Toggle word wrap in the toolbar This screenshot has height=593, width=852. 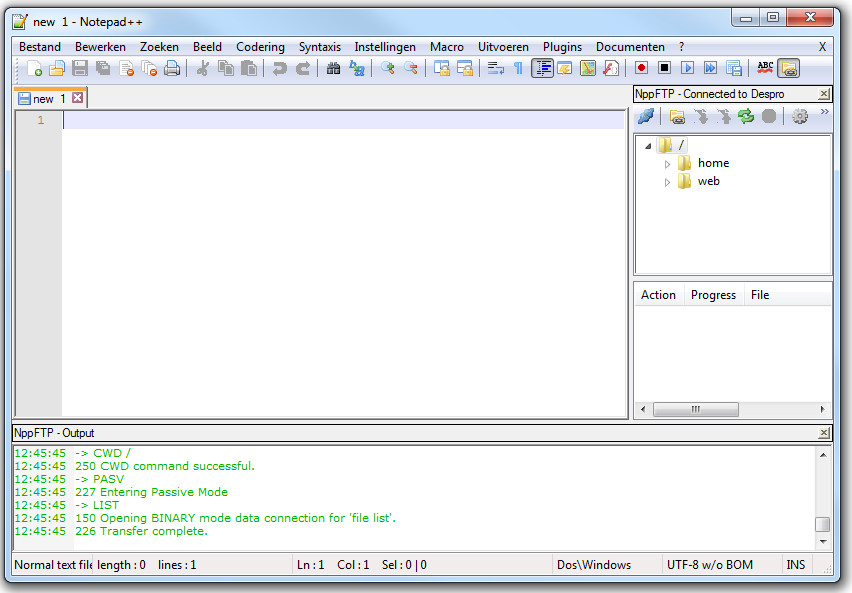pos(495,68)
